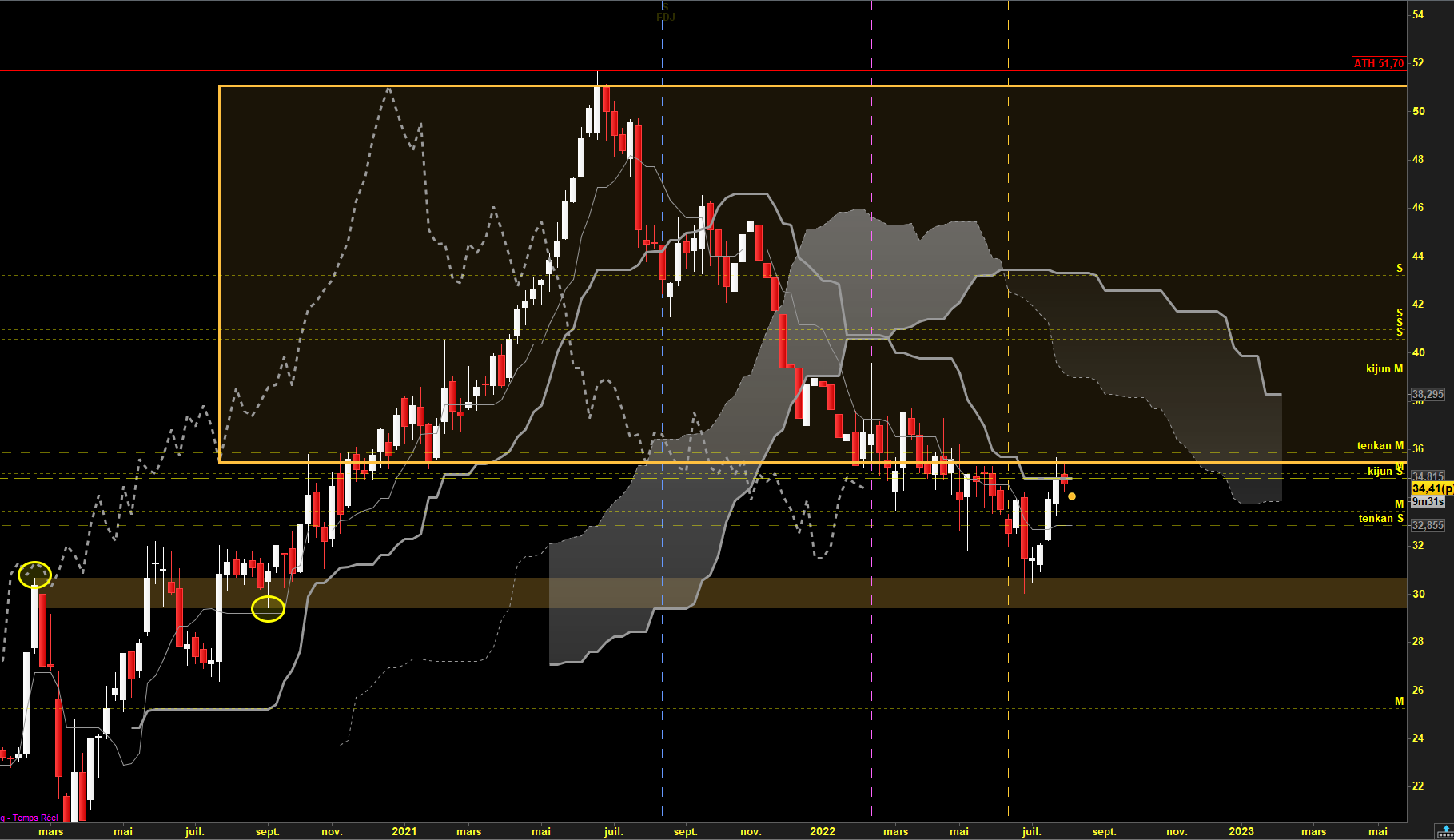Click the 34,41(p) current price tag
The image size is (1454, 840).
pyautogui.click(x=1432, y=488)
